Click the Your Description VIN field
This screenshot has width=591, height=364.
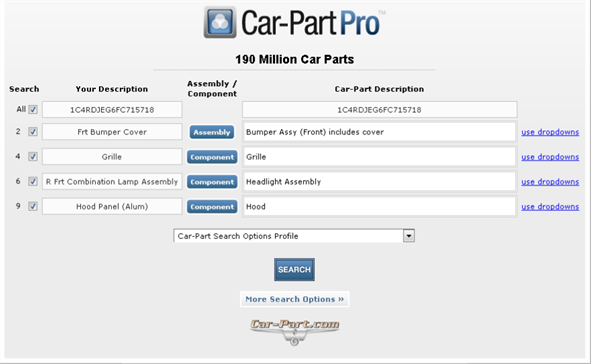click(112, 110)
